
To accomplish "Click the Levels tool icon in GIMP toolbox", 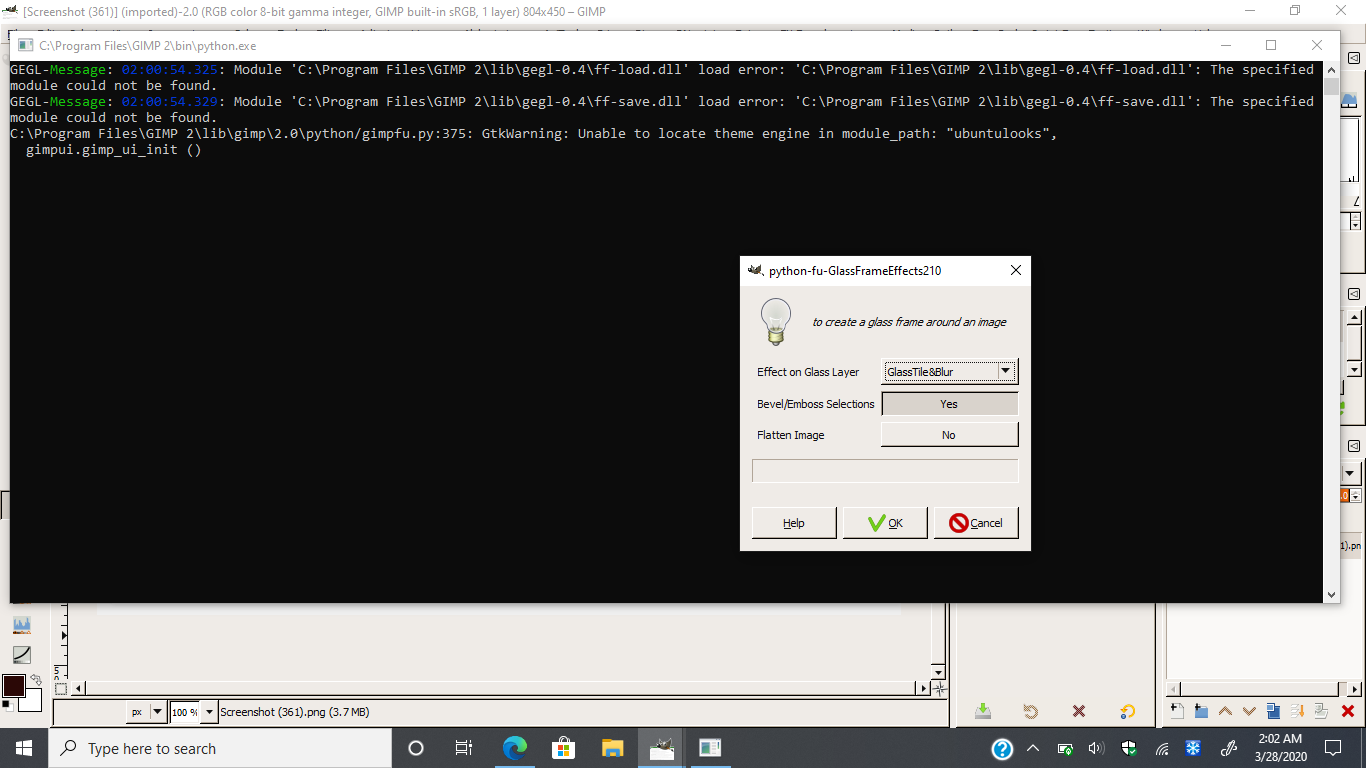I will click(21, 625).
